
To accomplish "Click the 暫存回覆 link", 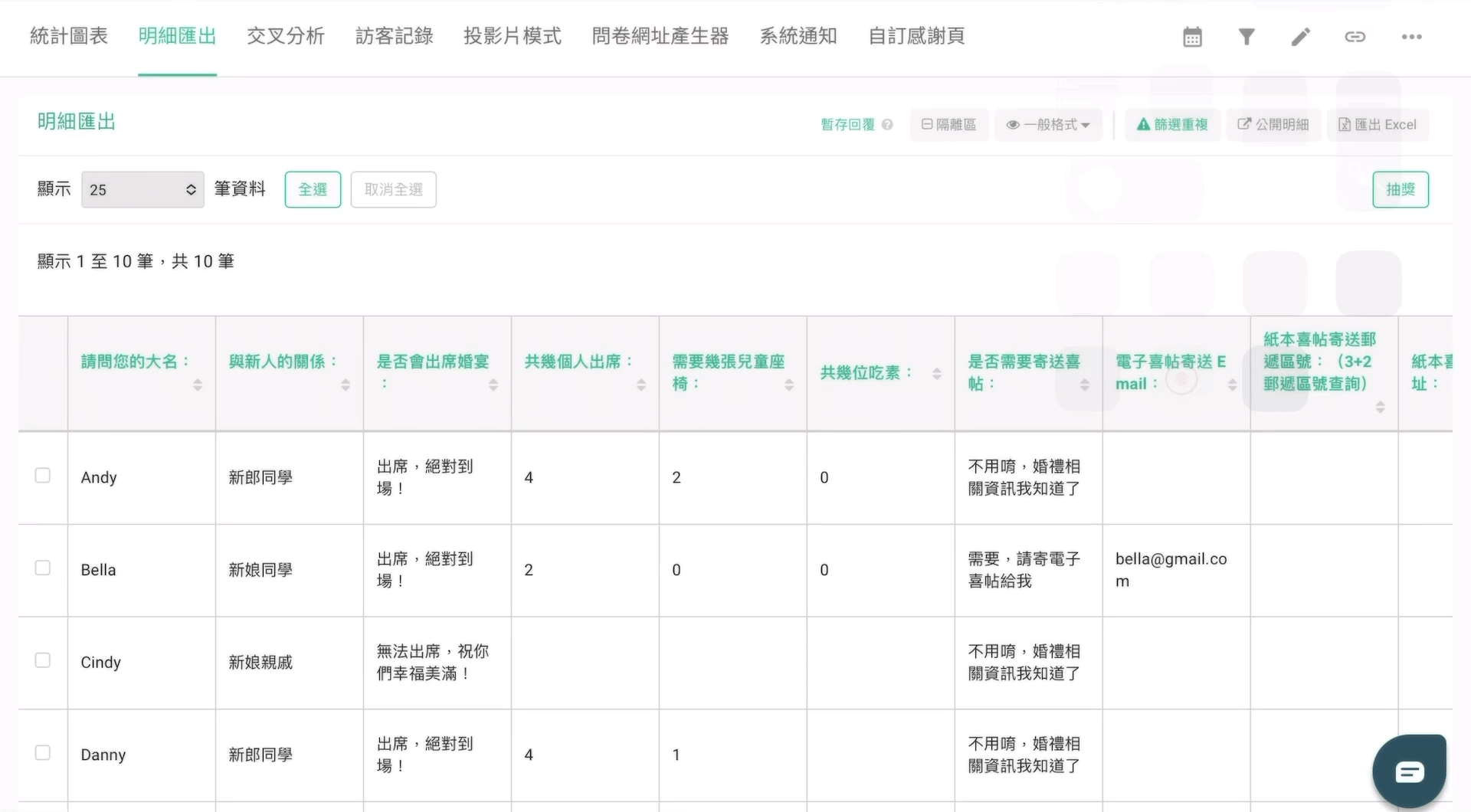I will pyautogui.click(x=847, y=124).
